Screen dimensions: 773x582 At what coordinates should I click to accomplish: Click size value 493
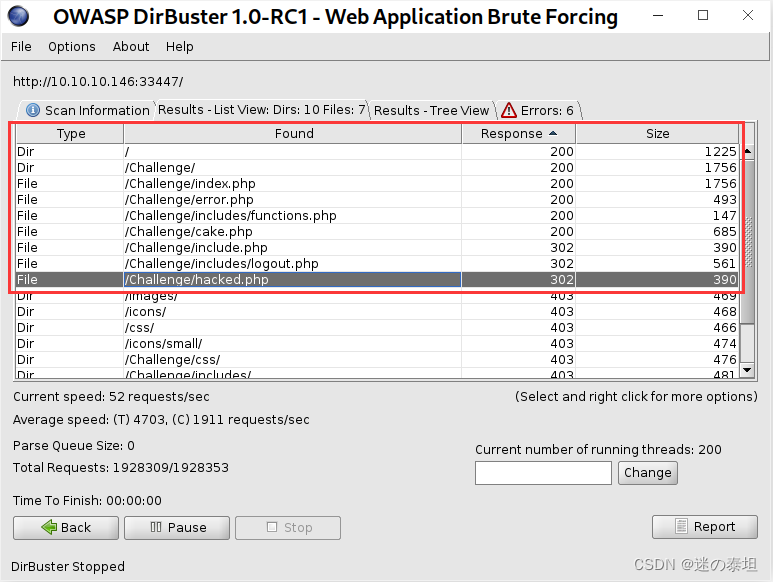(725, 200)
